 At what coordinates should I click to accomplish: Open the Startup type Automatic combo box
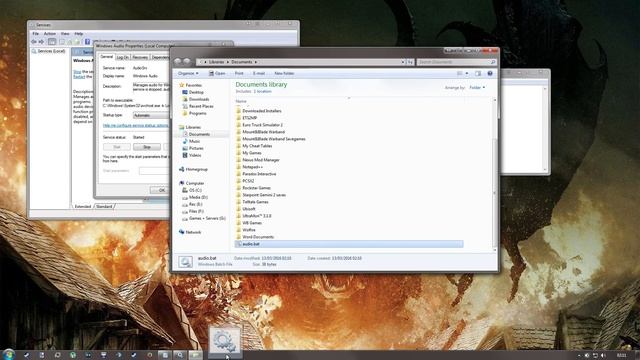151,116
